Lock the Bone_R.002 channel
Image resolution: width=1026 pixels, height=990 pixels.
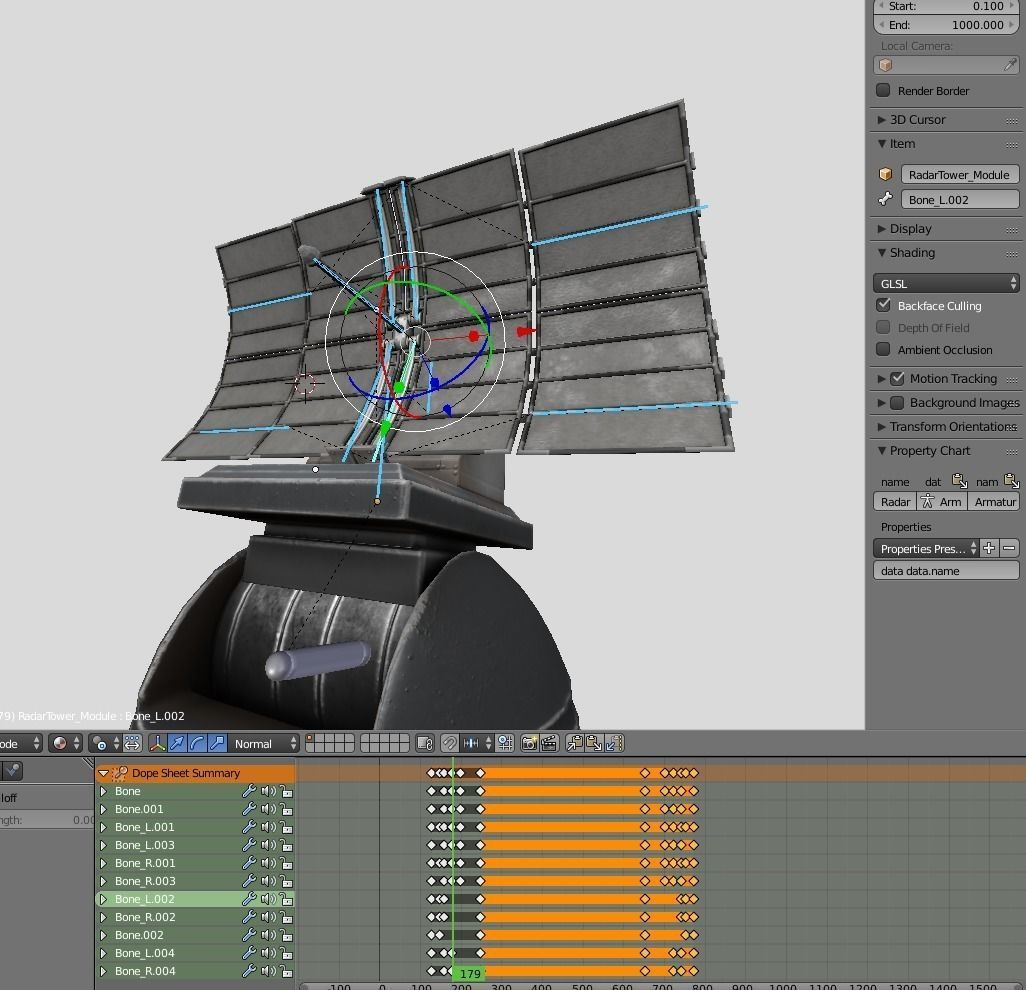point(286,917)
